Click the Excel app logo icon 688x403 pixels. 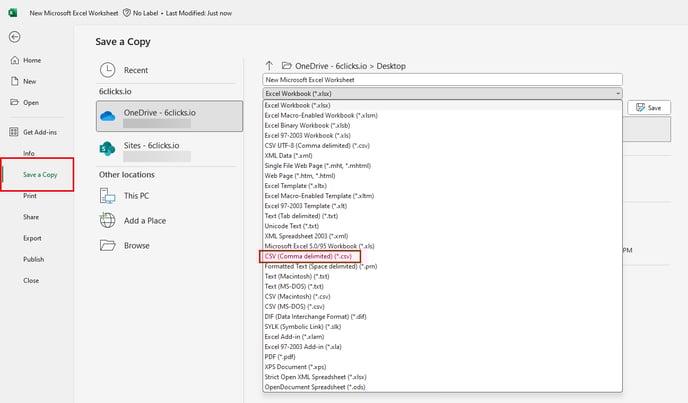coord(13,13)
